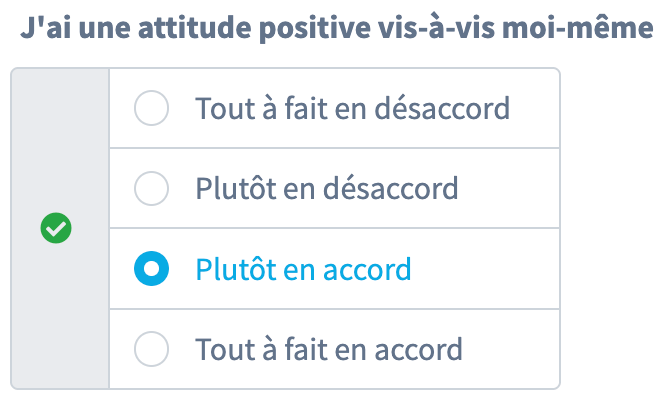This screenshot has height=400, width=660.
Task: Click the 'Tout à fait en accord' label text
Action: 329,349
